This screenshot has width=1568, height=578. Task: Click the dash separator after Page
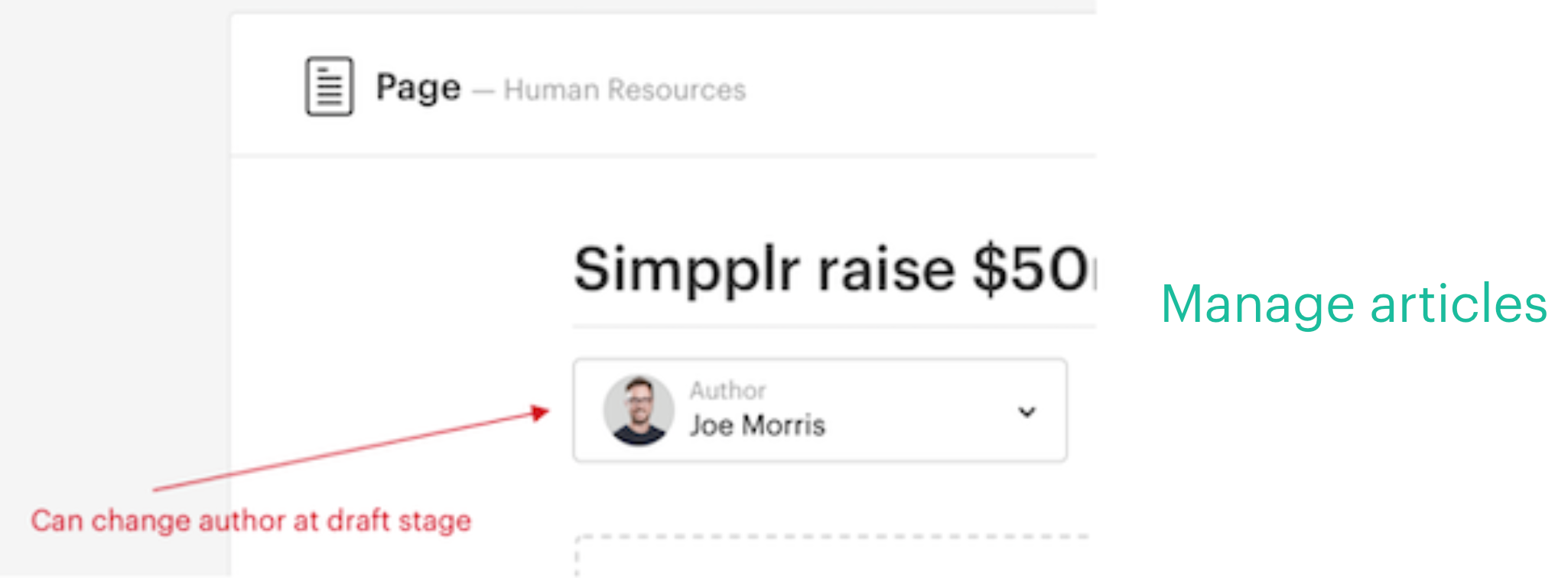click(x=483, y=92)
